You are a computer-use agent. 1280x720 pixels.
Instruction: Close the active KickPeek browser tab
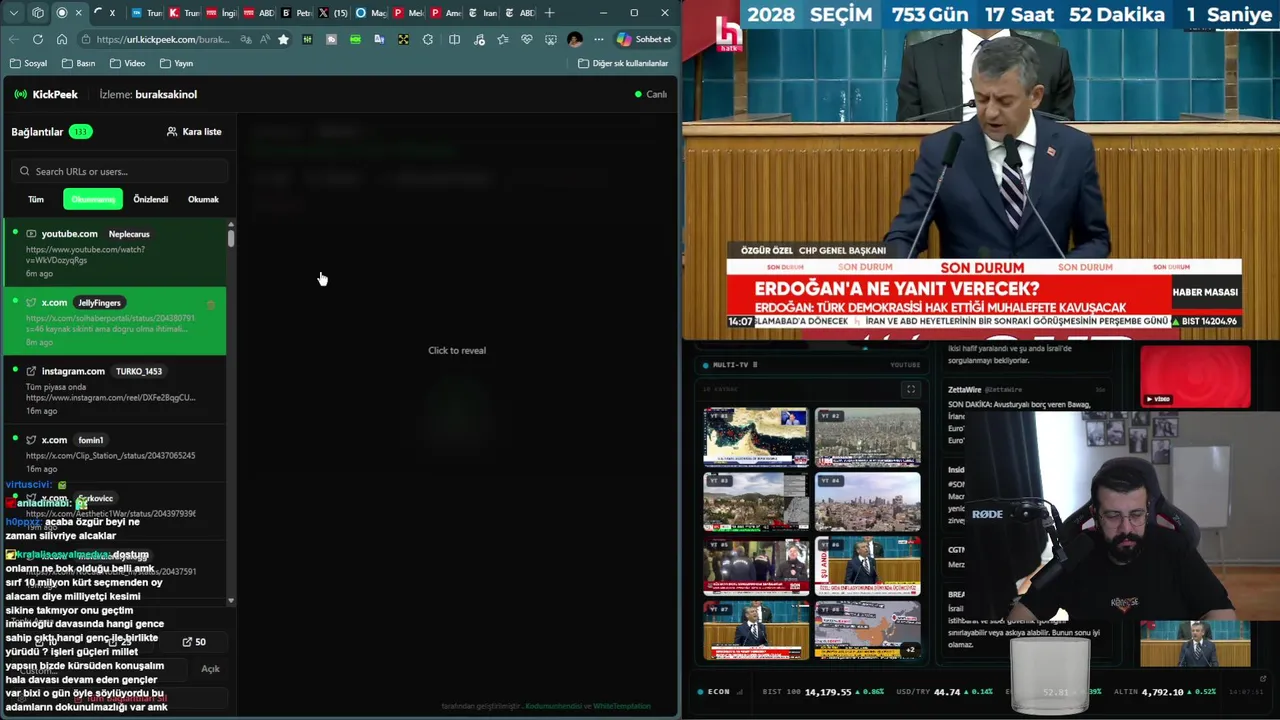coord(79,13)
